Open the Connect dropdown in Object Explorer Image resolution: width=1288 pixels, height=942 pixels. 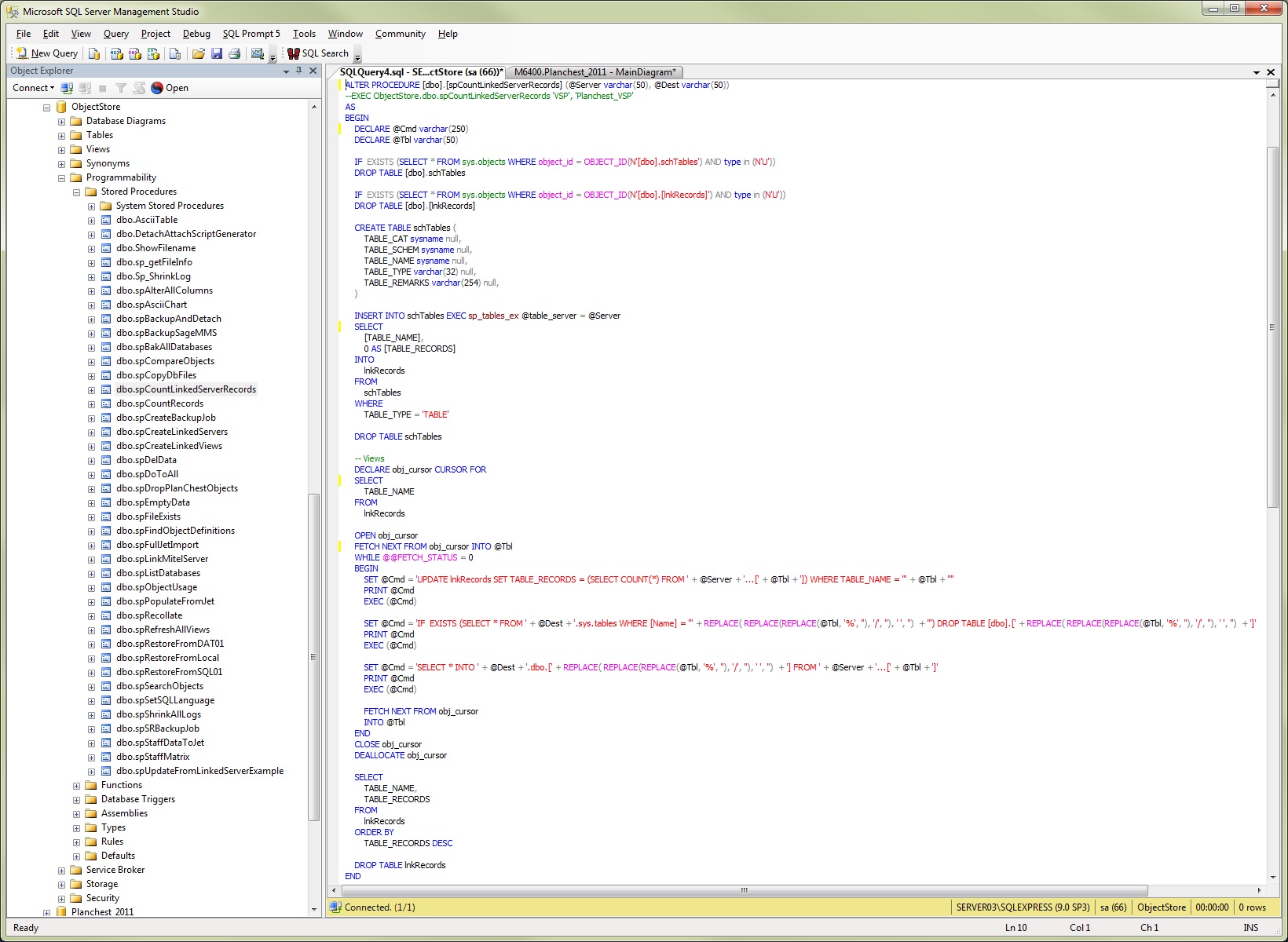[33, 88]
